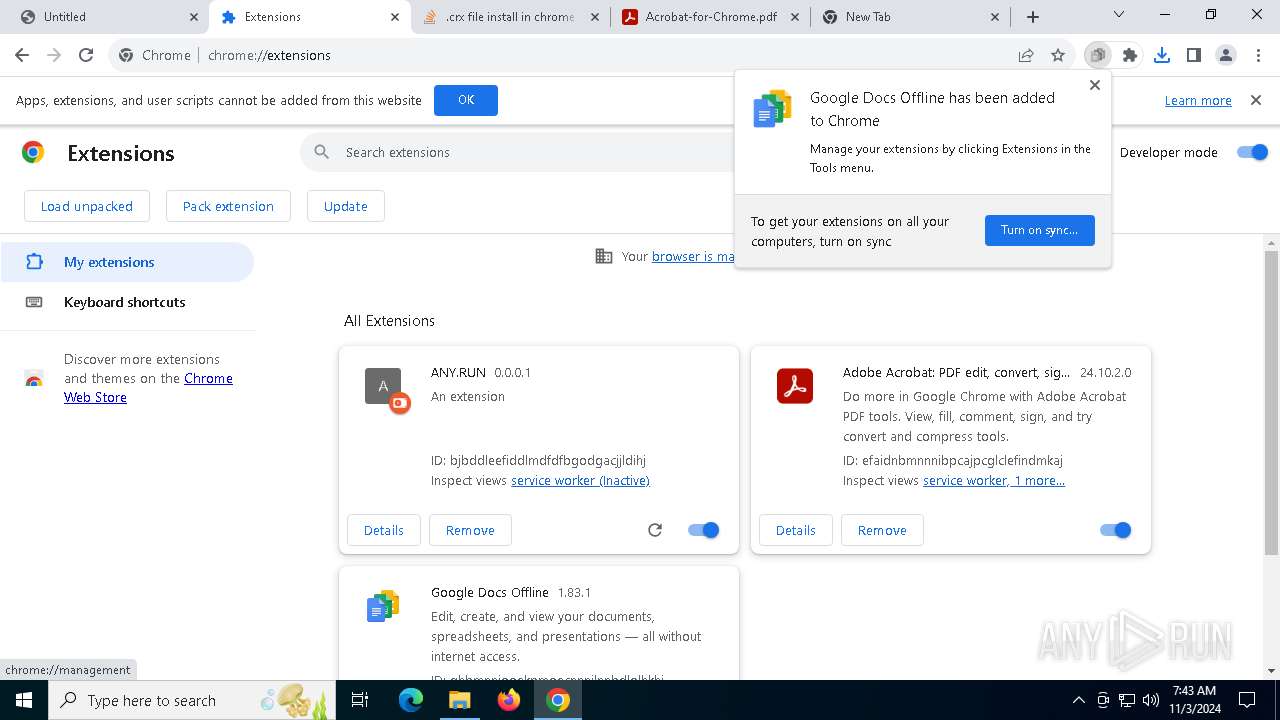This screenshot has height=720, width=1280.
Task: Inspect ANY.RUN service worker (Inactive) link
Action: (580, 481)
